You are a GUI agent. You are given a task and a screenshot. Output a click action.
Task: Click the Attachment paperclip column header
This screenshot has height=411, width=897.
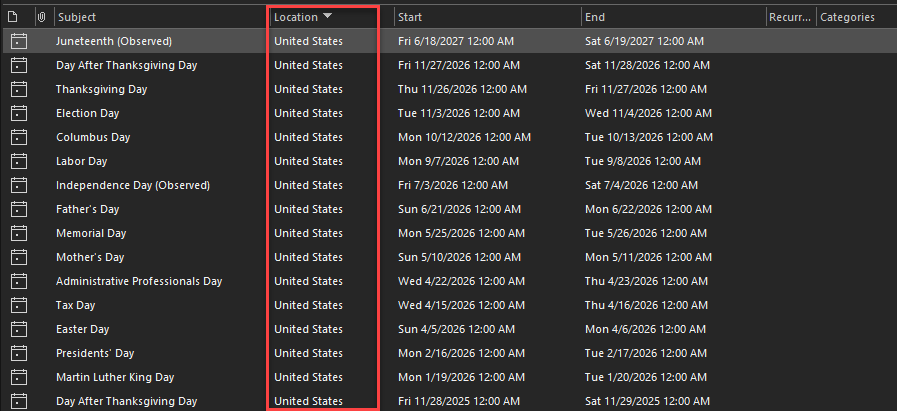[41, 17]
